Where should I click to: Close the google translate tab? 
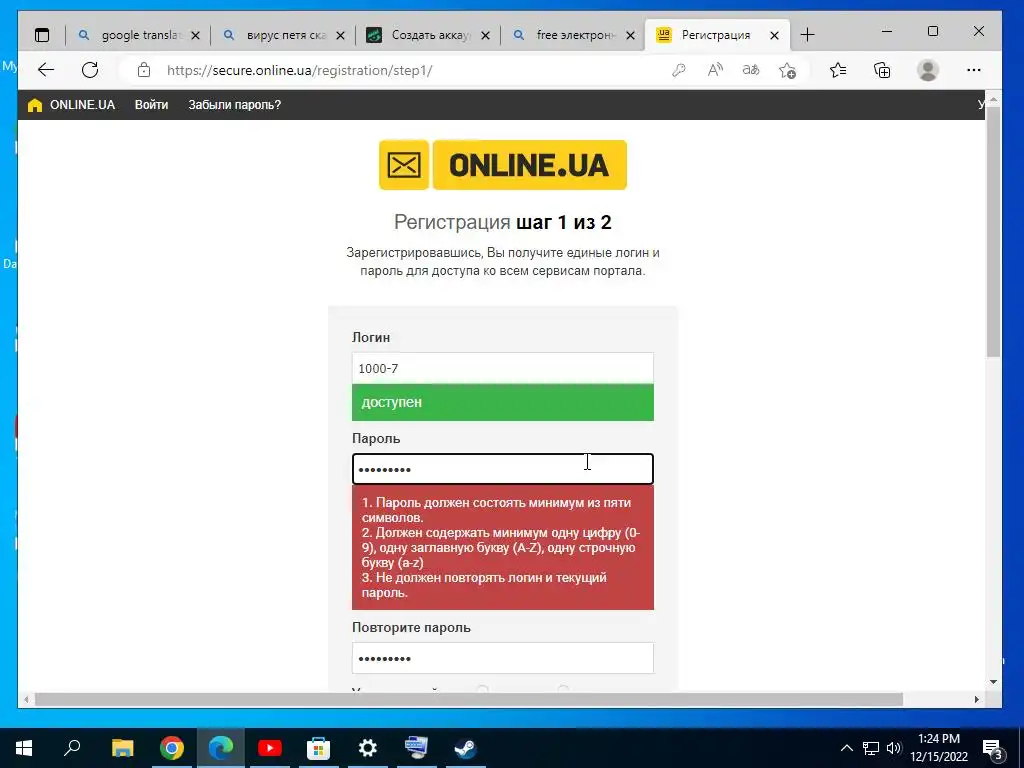195,36
